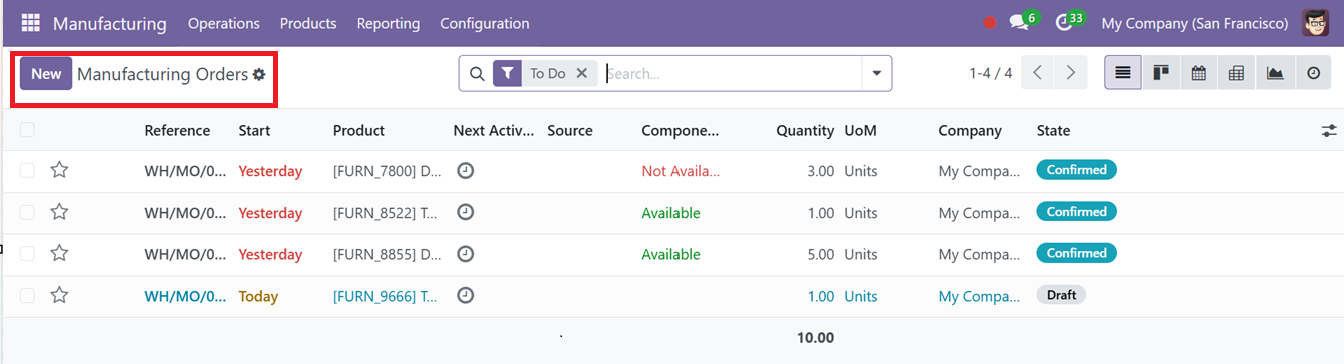Click the 1-4 / 4 pager counter

[x=990, y=73]
